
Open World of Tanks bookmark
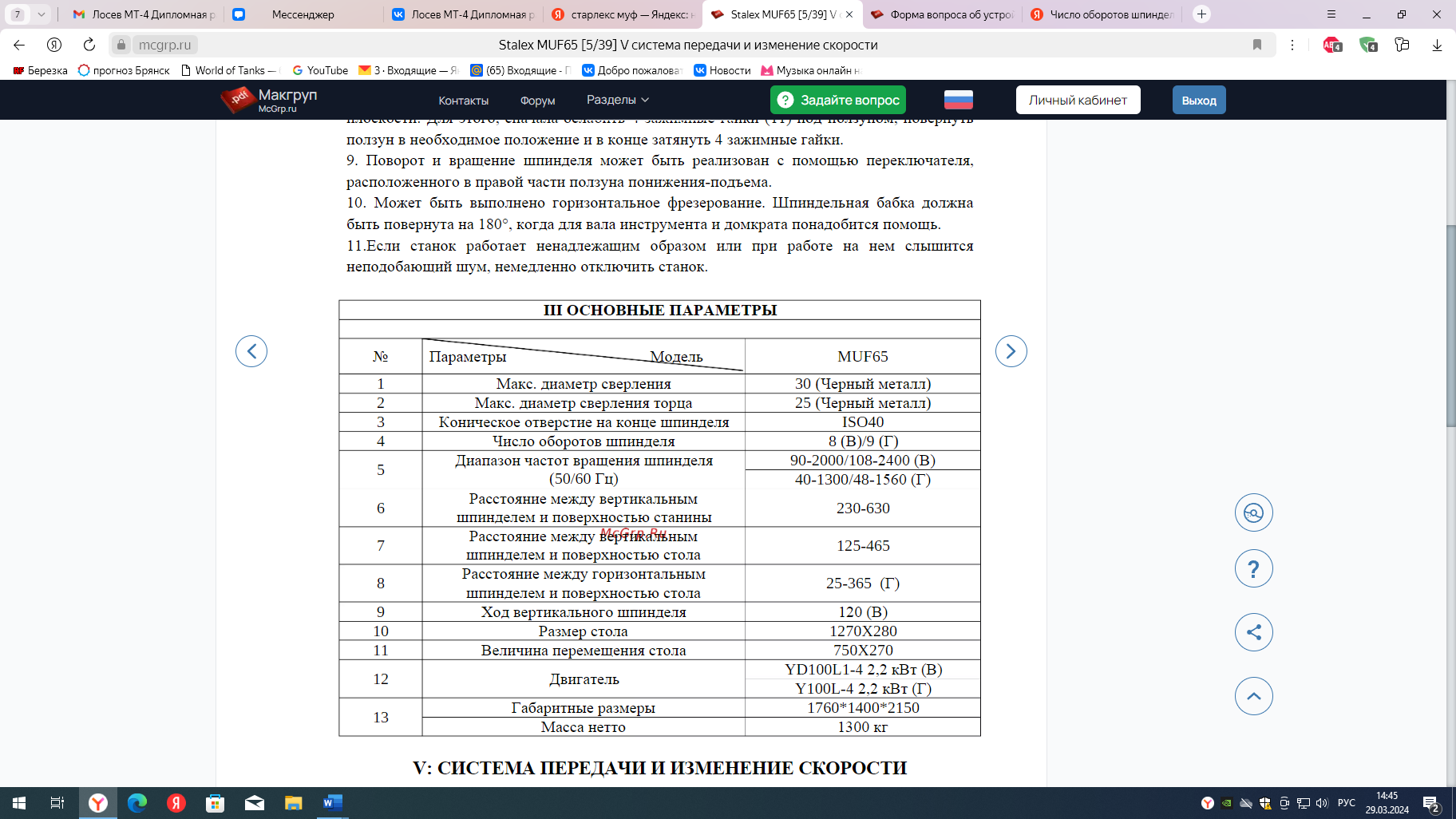(x=230, y=70)
